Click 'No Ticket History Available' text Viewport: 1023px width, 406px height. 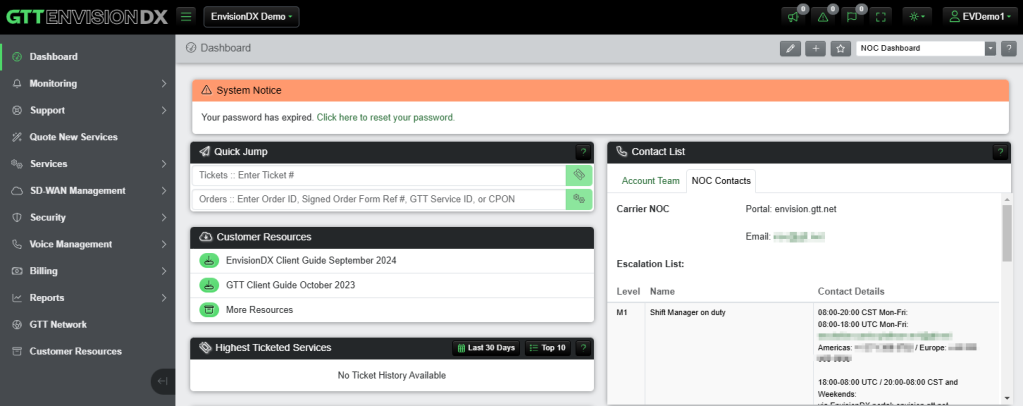point(391,375)
